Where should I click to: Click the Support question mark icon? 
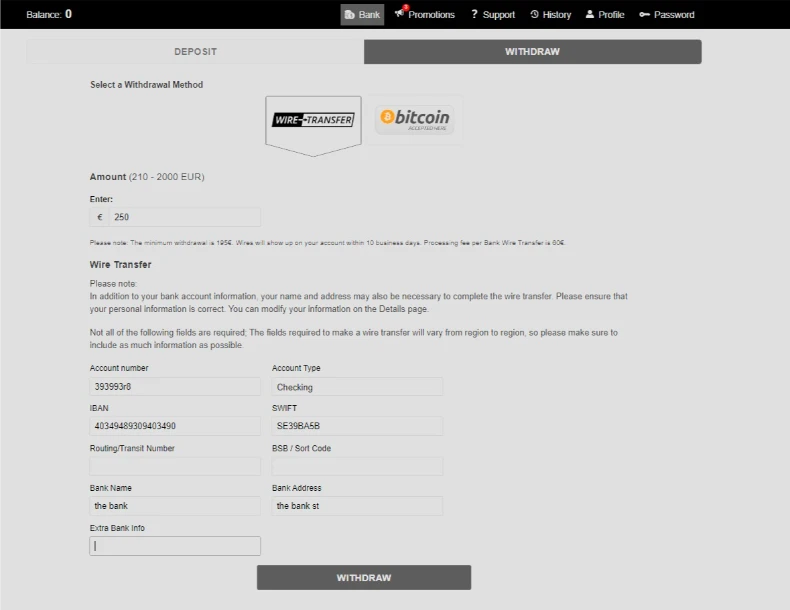coord(474,14)
